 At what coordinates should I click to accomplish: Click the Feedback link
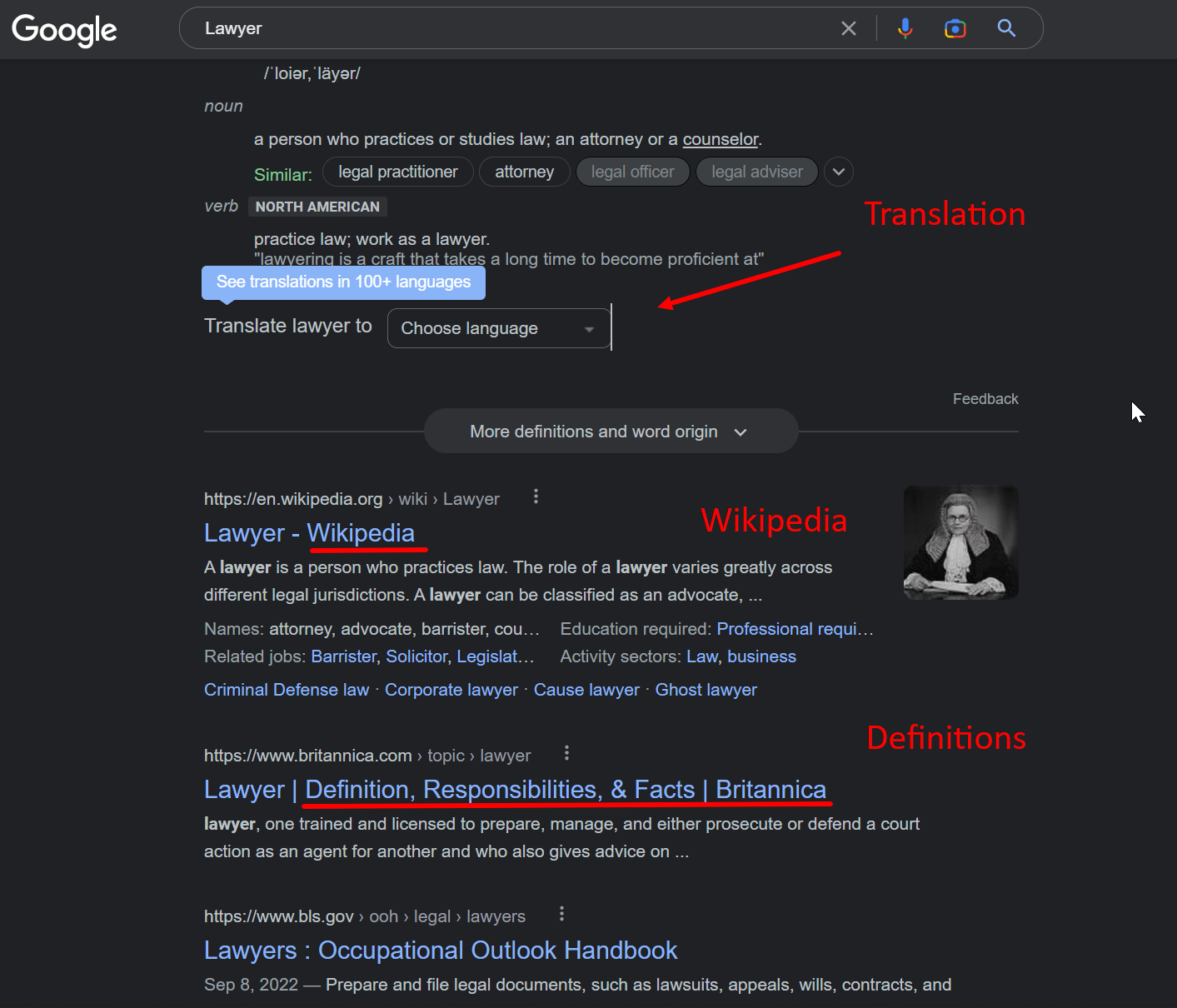pyautogui.click(x=985, y=399)
